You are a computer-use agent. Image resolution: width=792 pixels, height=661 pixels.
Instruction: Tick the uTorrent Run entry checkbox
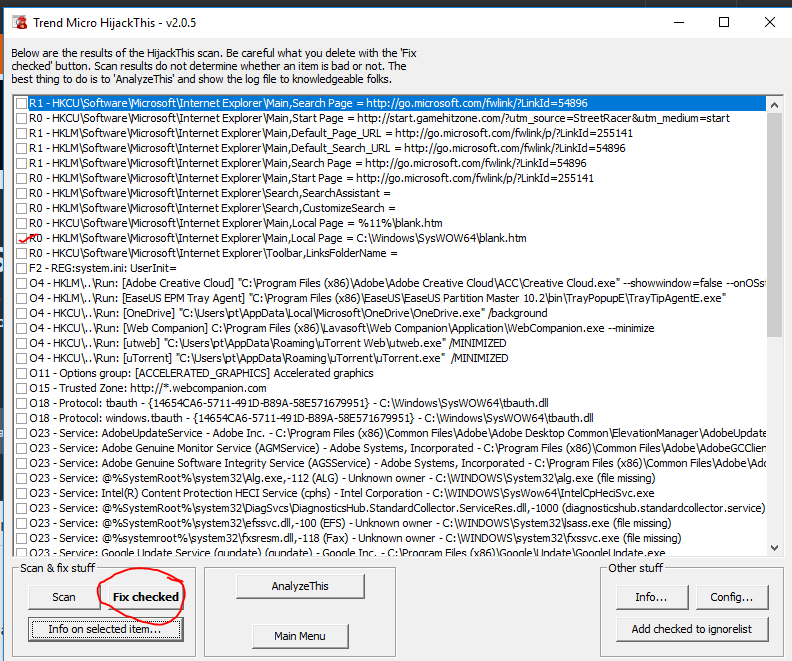(x=21, y=359)
